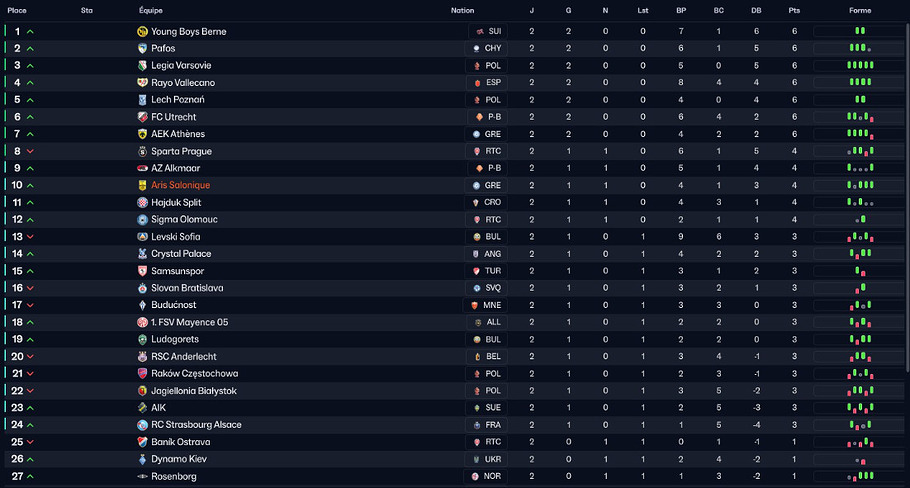Click the SUI flag next to Young Boys
The image size is (910, 488).
pos(479,32)
